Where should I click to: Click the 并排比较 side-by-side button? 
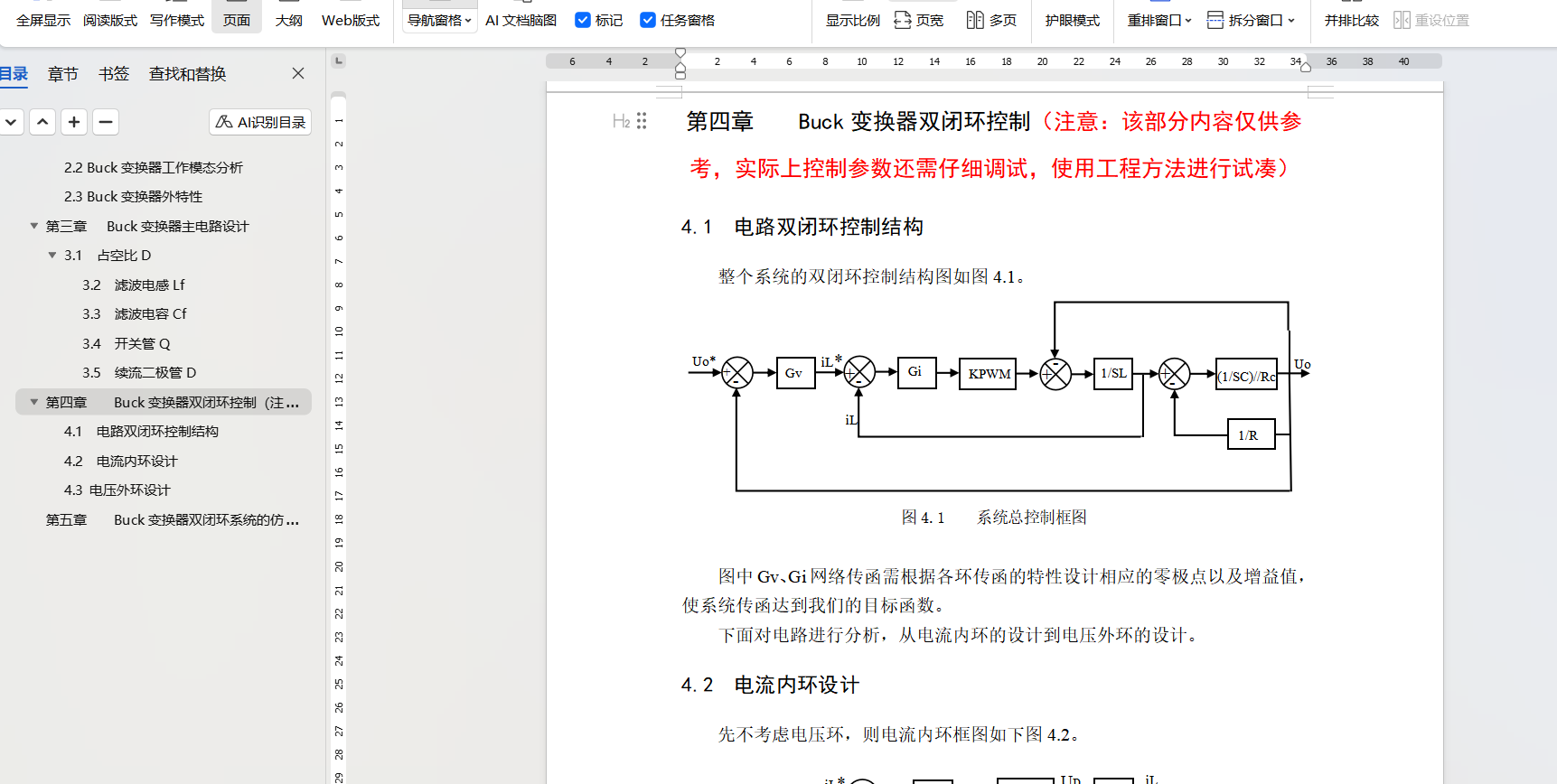(1352, 20)
